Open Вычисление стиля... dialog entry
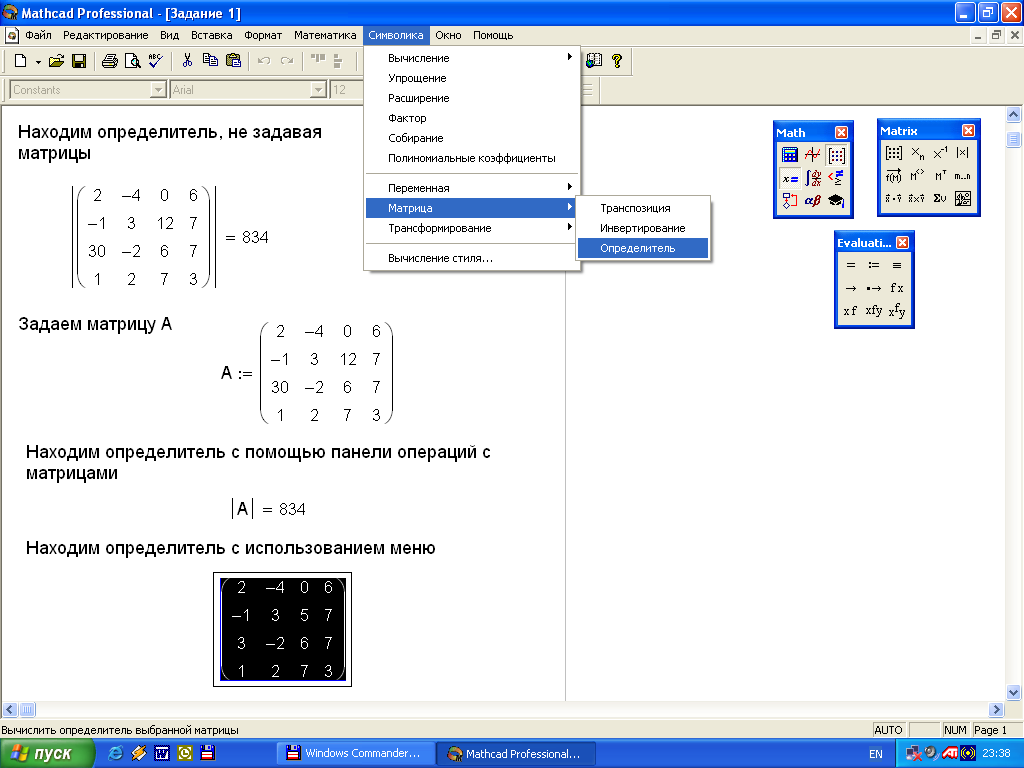Image resolution: width=1024 pixels, height=768 pixels. (x=471, y=258)
